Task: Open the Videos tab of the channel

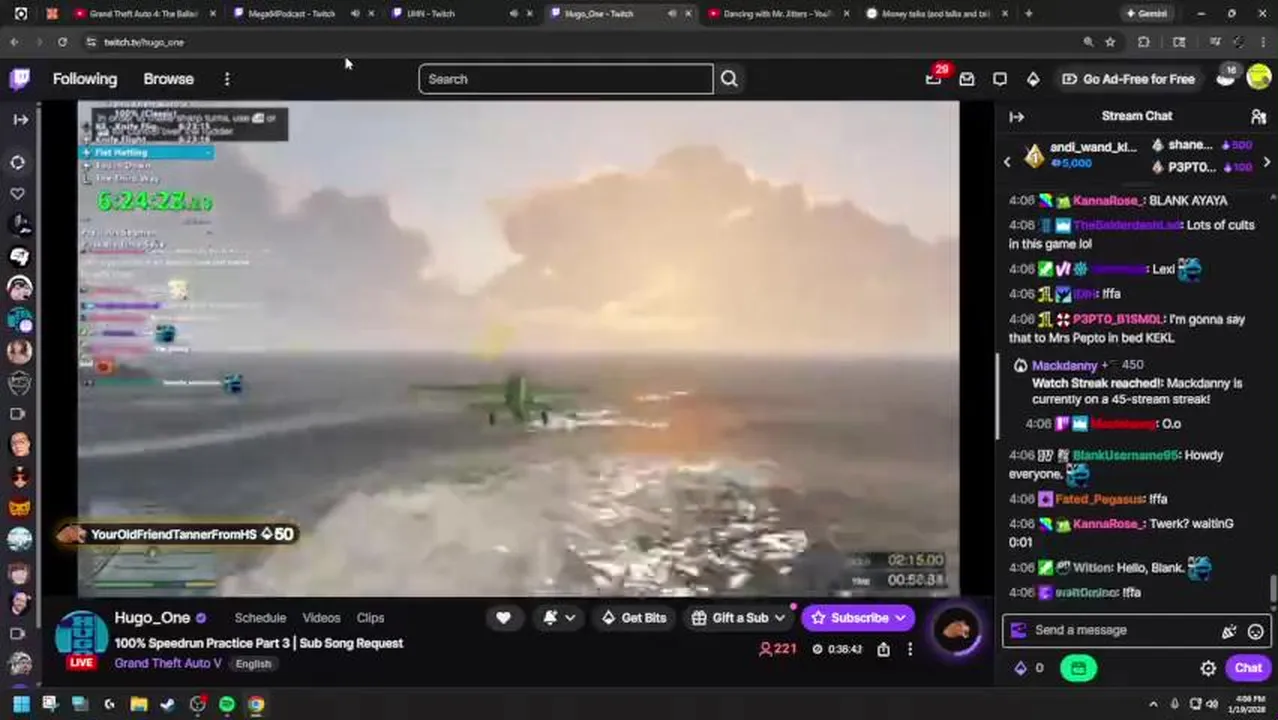Action: (321, 618)
